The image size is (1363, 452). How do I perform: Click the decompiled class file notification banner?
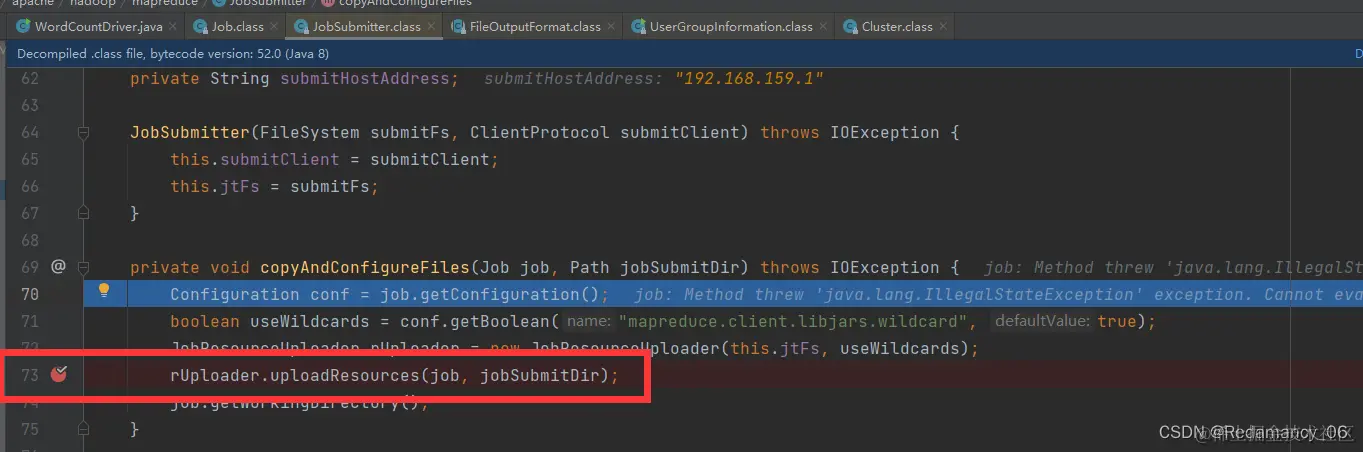pyautogui.click(x=681, y=53)
